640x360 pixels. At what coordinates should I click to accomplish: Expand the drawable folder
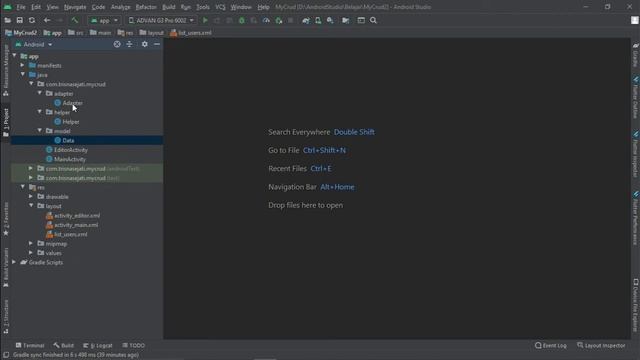pos(31,197)
